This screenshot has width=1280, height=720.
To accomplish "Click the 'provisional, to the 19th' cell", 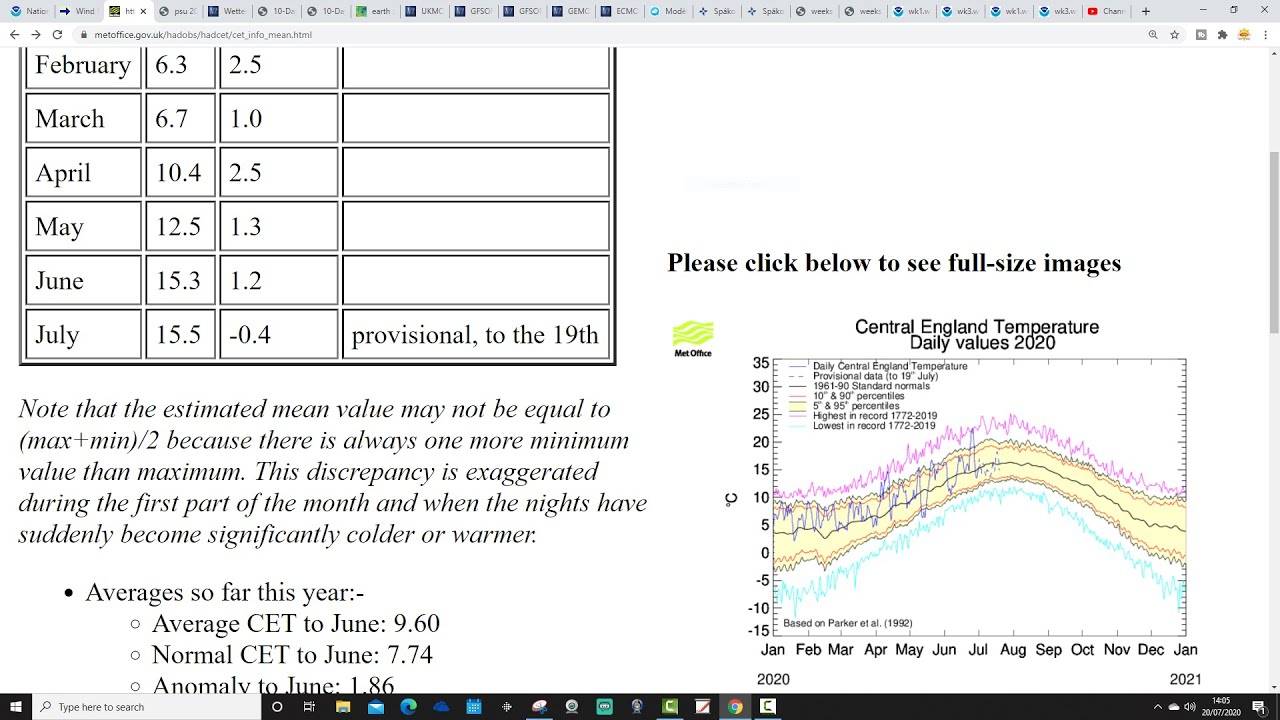I will [x=476, y=334].
